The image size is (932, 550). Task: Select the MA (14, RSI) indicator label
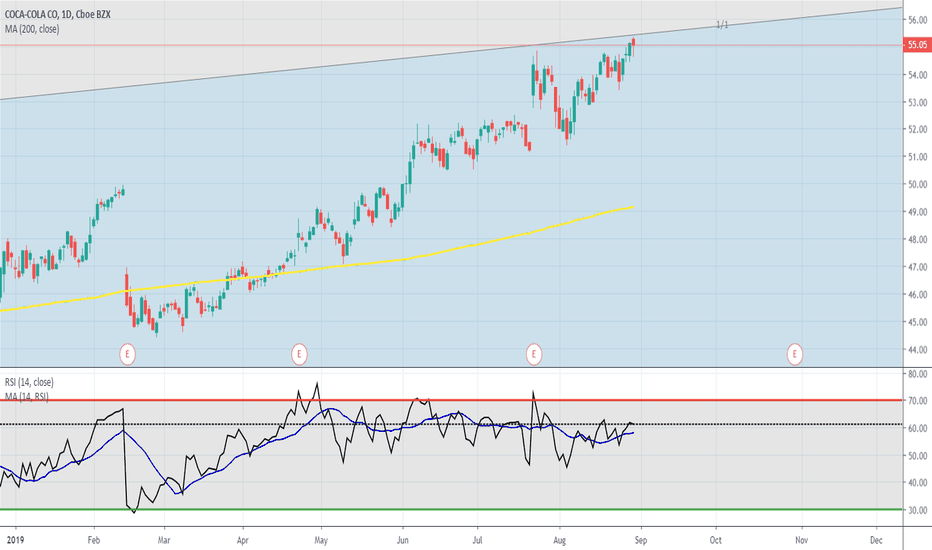27,396
